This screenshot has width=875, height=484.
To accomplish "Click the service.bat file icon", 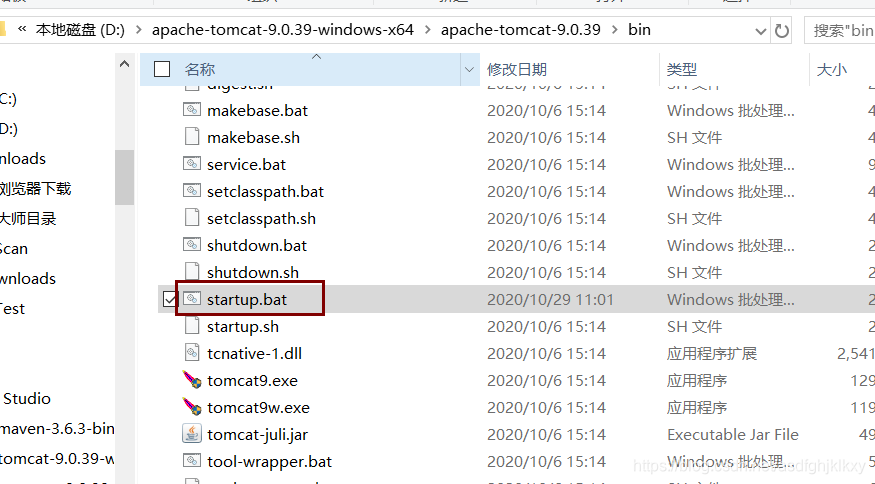I will pos(192,164).
